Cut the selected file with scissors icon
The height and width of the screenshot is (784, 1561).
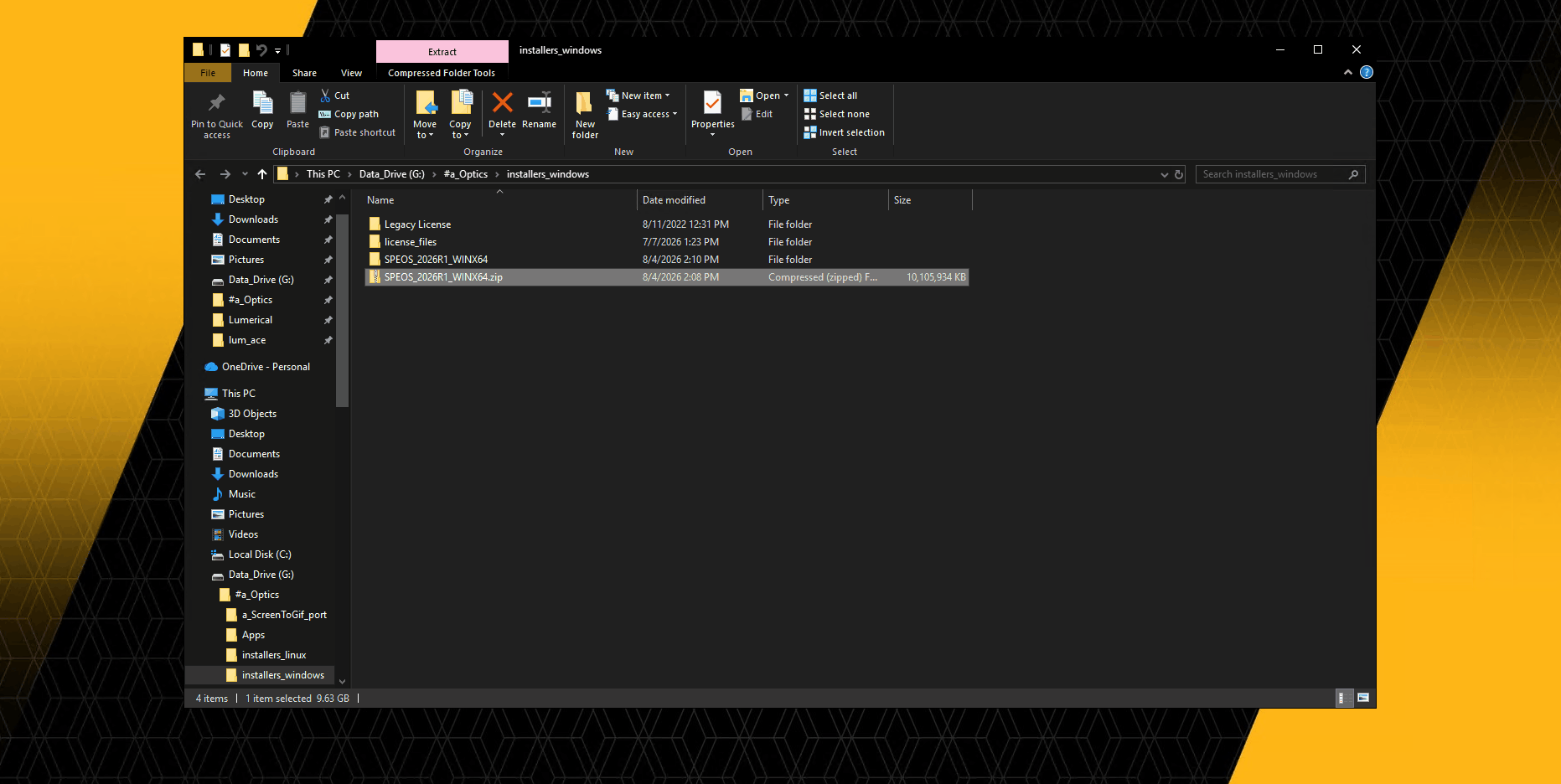coord(325,95)
